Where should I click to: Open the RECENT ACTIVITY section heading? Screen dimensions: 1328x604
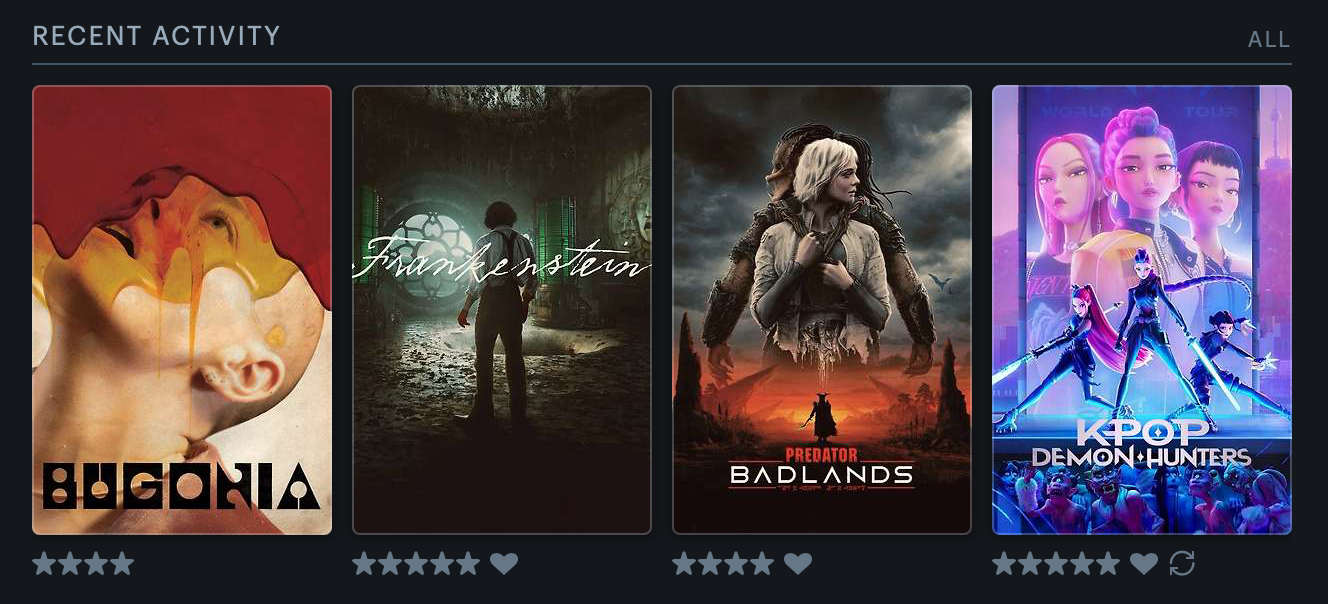click(156, 36)
